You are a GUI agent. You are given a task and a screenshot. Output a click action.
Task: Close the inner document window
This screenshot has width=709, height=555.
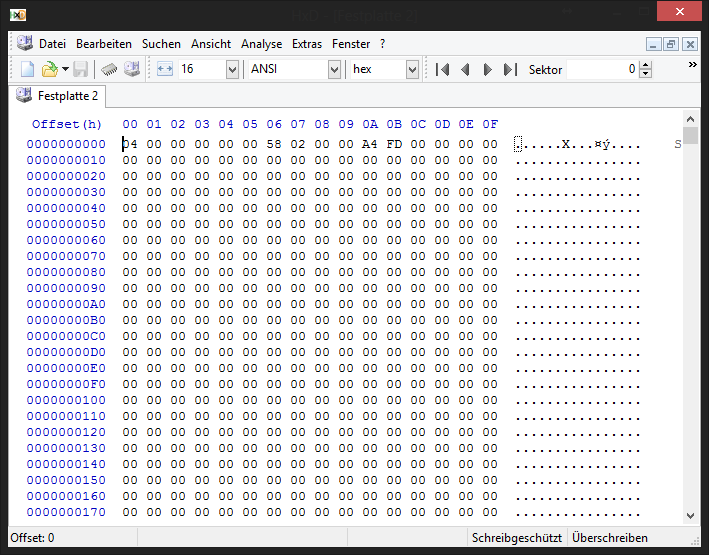point(690,44)
